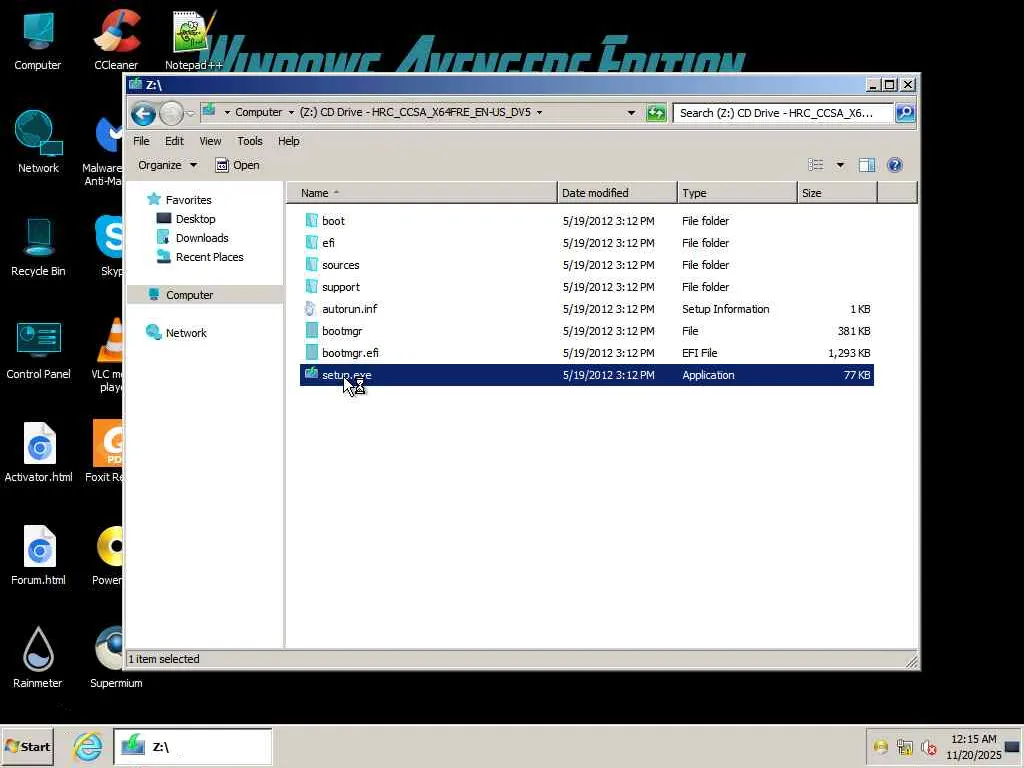
Task: Open the Start menu
Action: click(x=27, y=746)
